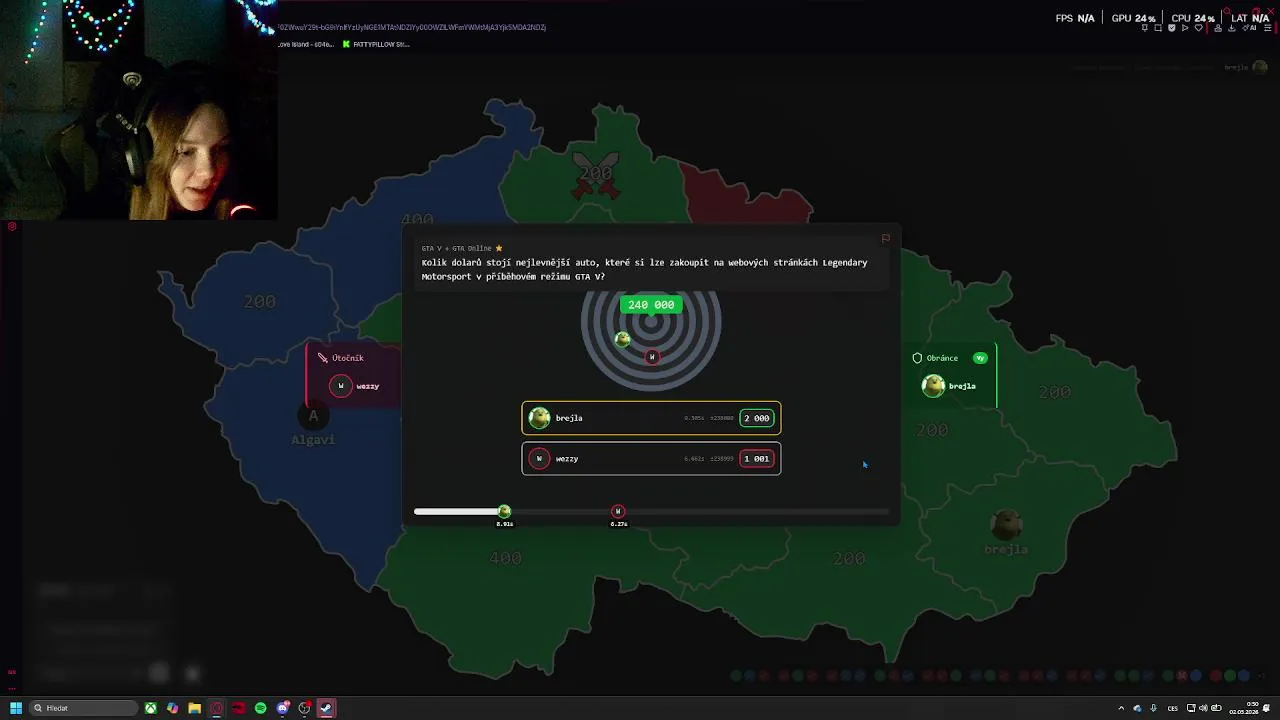Change CES keyboard language

[x=1173, y=708]
